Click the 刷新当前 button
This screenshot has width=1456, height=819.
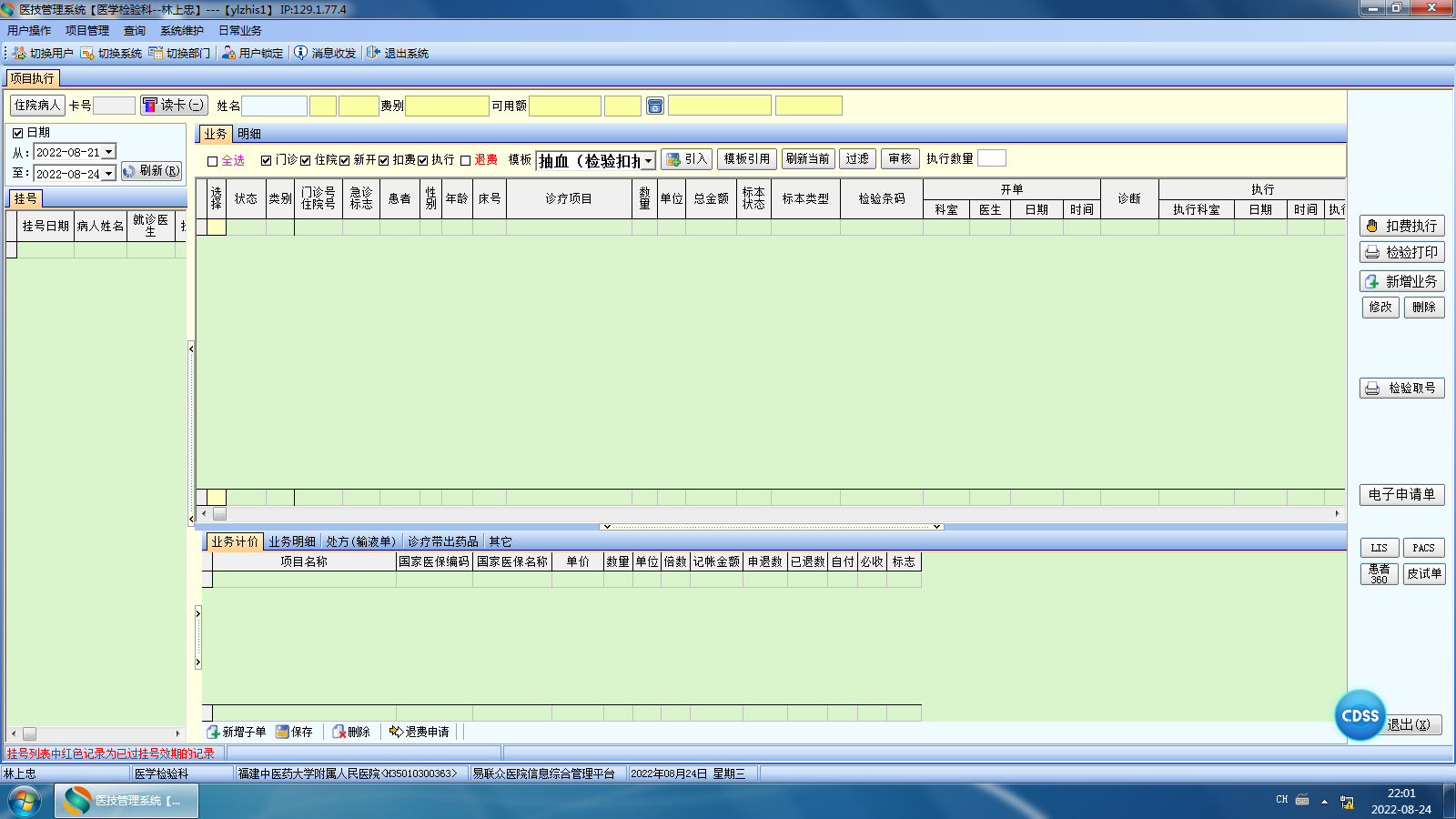pos(808,159)
